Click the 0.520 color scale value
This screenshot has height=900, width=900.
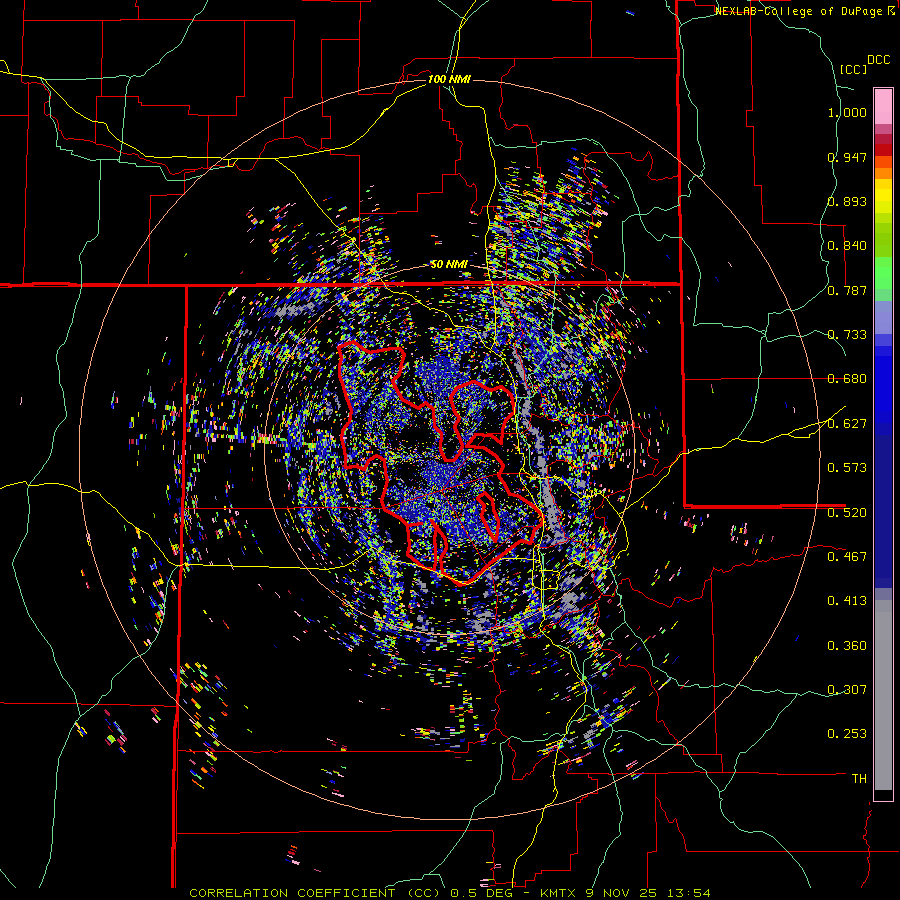pos(847,513)
